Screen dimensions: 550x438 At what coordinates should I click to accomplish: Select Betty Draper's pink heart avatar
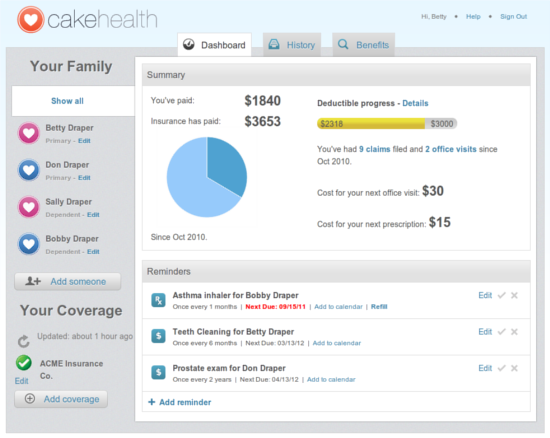click(29, 133)
